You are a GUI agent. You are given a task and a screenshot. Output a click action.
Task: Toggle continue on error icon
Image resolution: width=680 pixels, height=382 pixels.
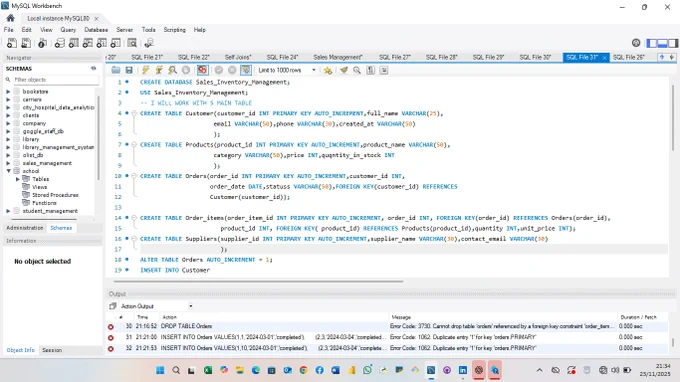tap(203, 70)
